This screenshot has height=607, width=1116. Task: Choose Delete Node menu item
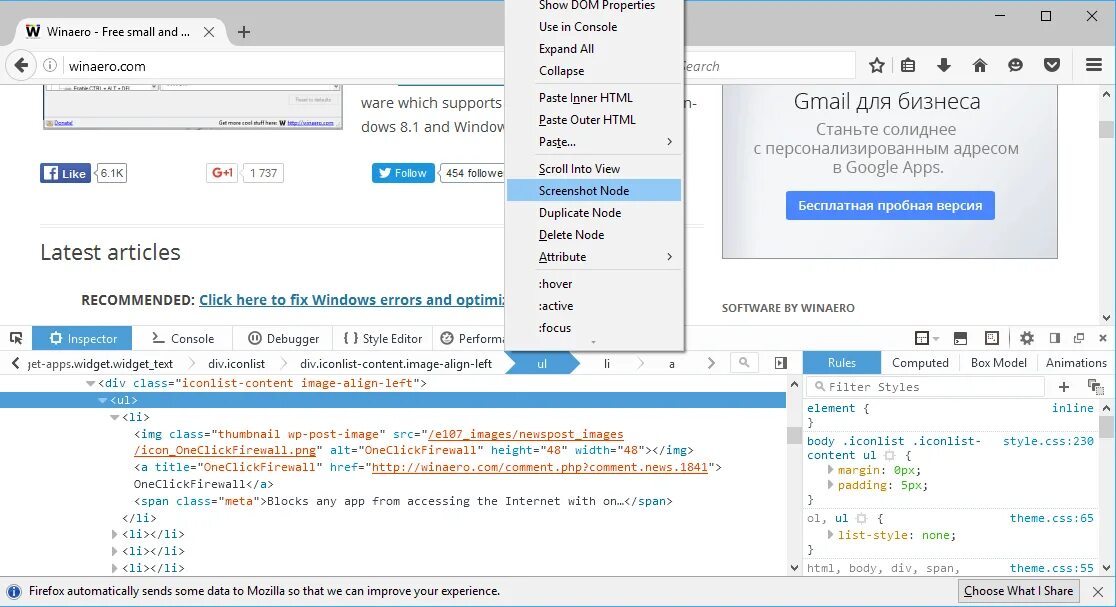pyautogui.click(x=594, y=235)
